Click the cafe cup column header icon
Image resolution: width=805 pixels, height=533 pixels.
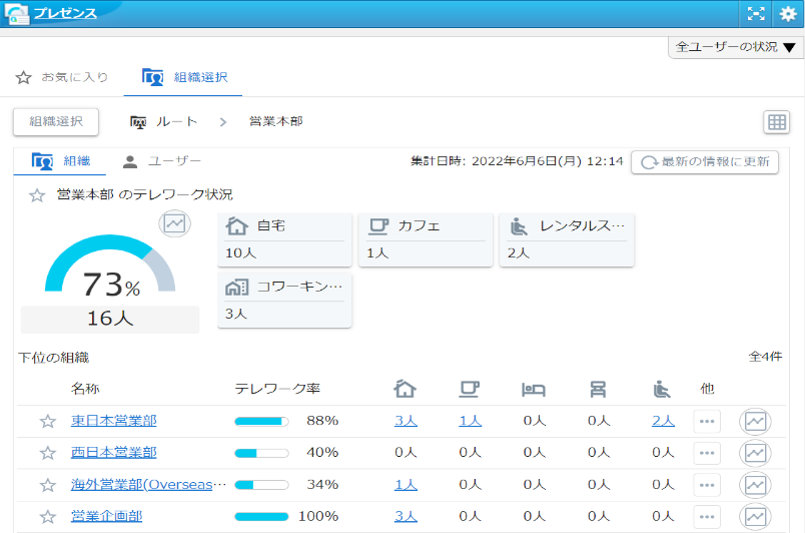[469, 389]
